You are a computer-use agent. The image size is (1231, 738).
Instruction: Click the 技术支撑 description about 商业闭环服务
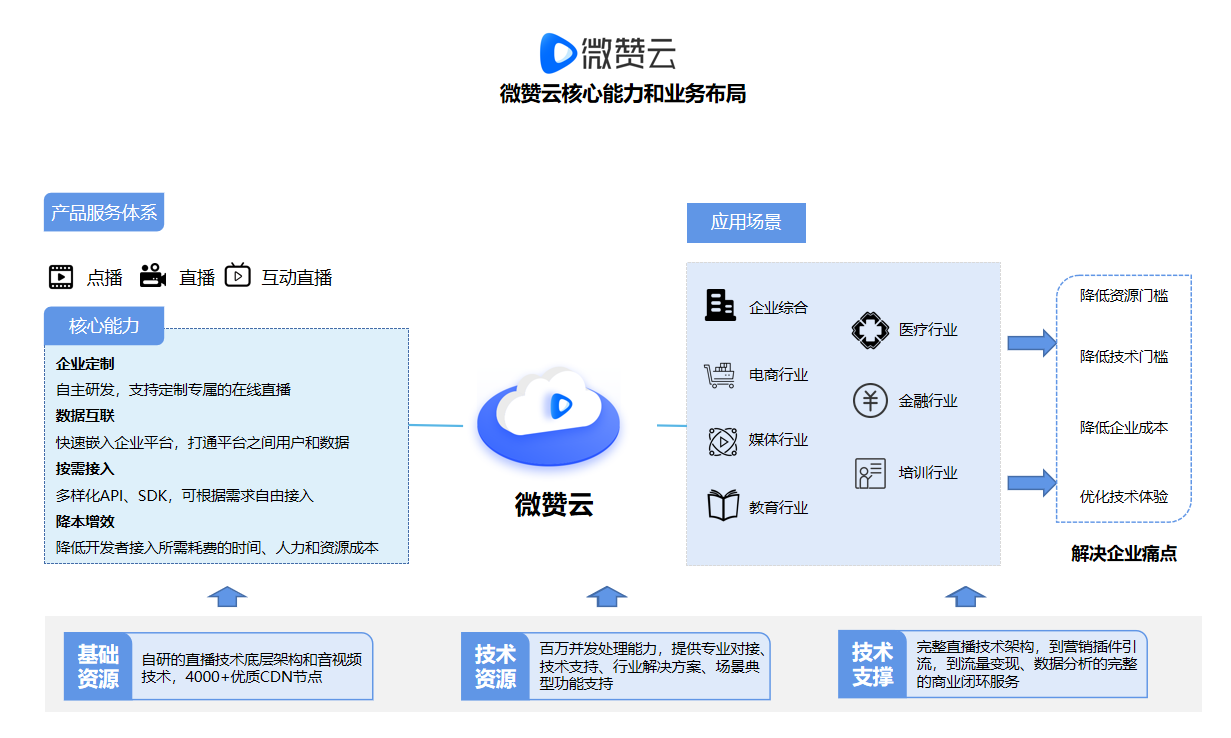pyautogui.click(x=1026, y=664)
